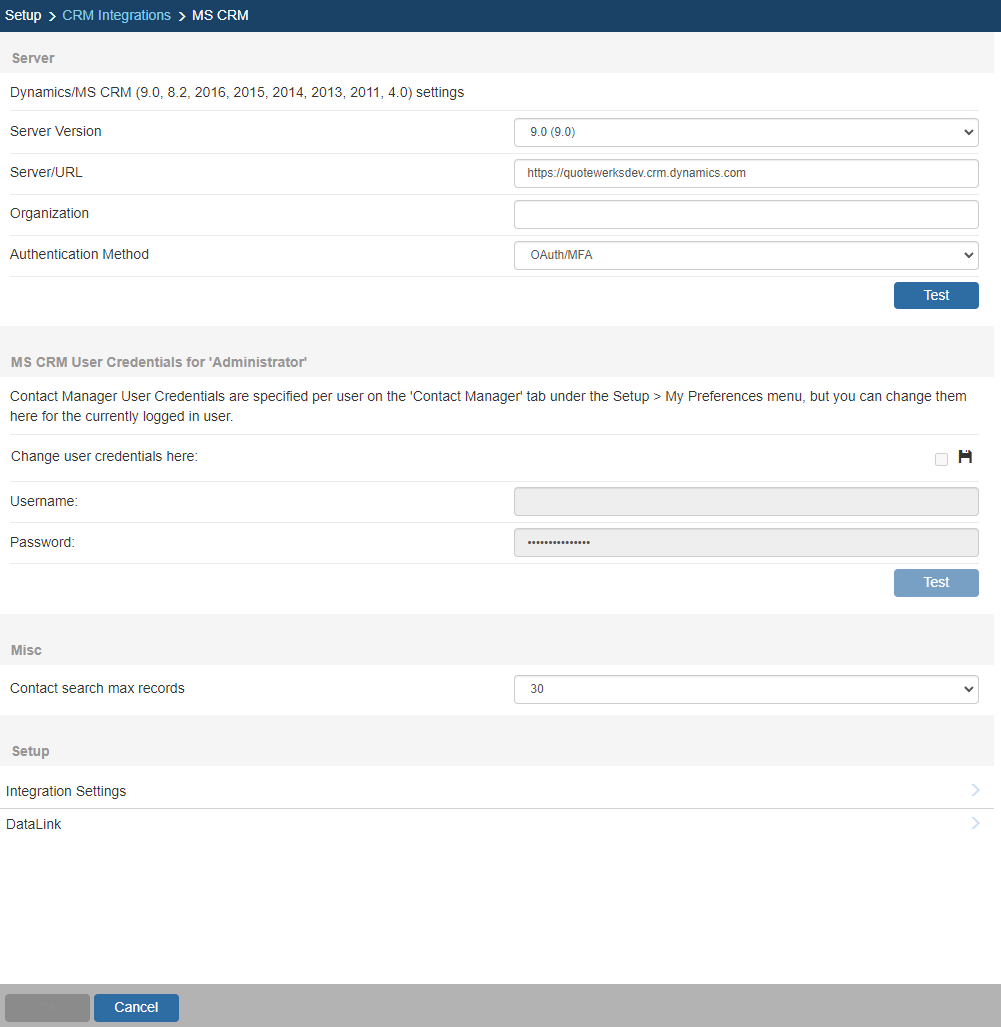Click MS CRM breadcrumb text
Screen dimensions: 1001x1027
click(220, 15)
